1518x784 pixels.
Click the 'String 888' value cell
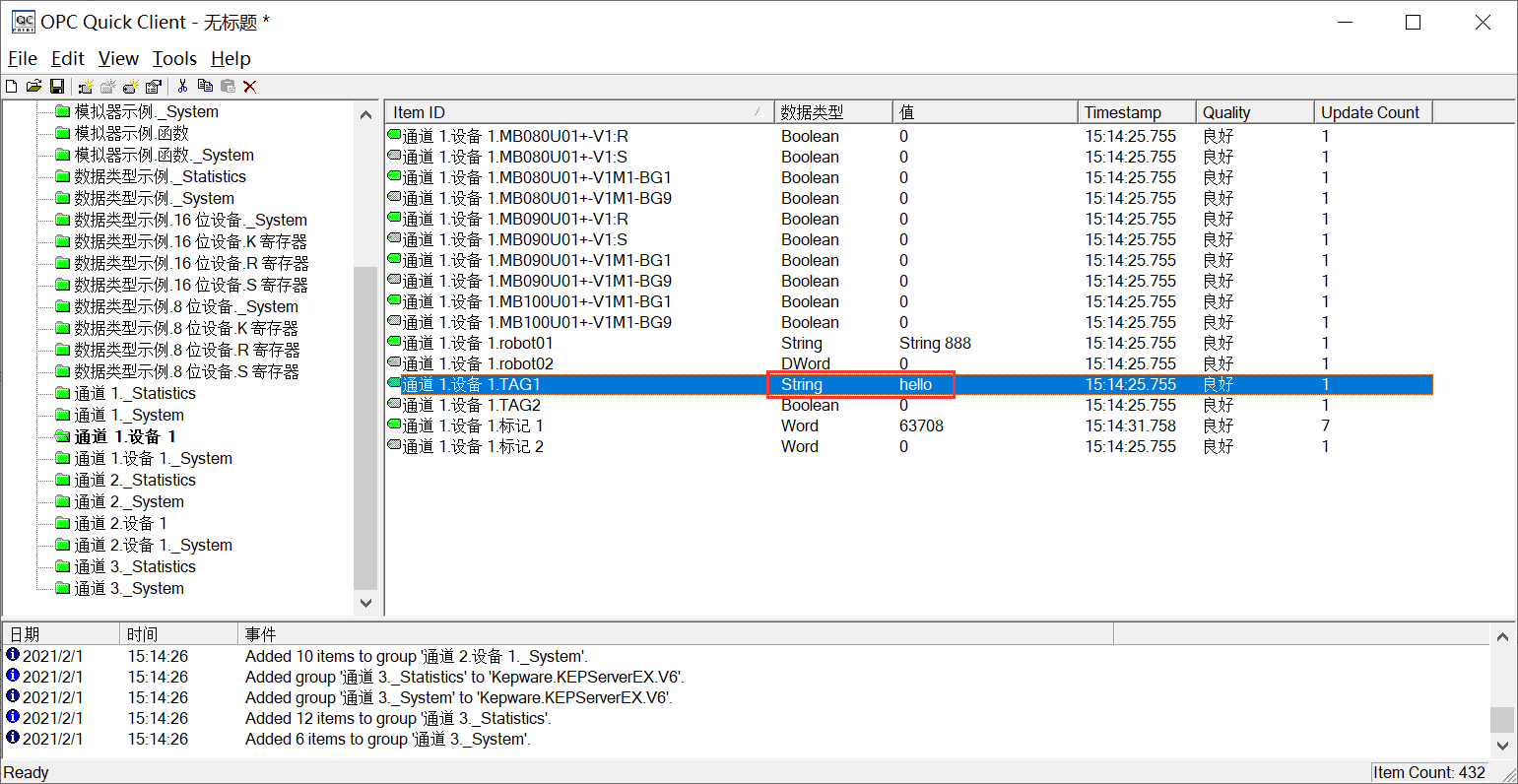pos(935,343)
